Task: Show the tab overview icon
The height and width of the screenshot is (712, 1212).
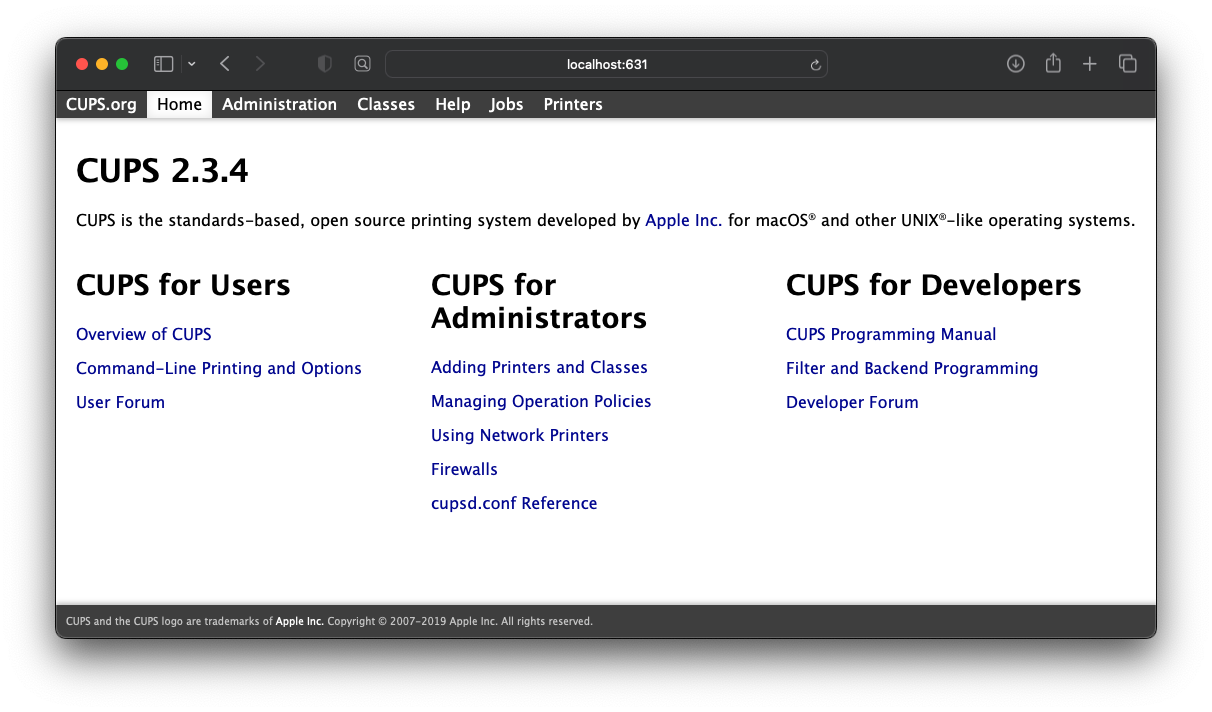Action: 1127,64
